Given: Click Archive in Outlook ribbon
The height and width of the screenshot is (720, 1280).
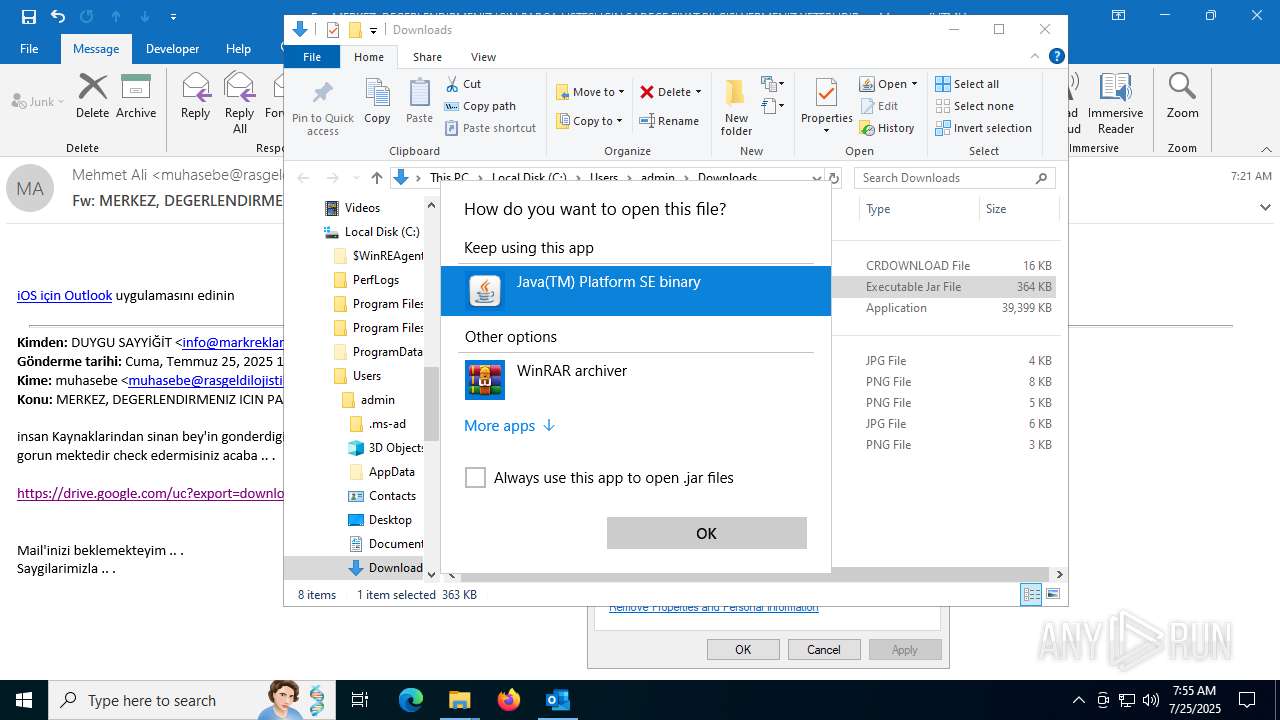Looking at the screenshot, I should point(136,96).
